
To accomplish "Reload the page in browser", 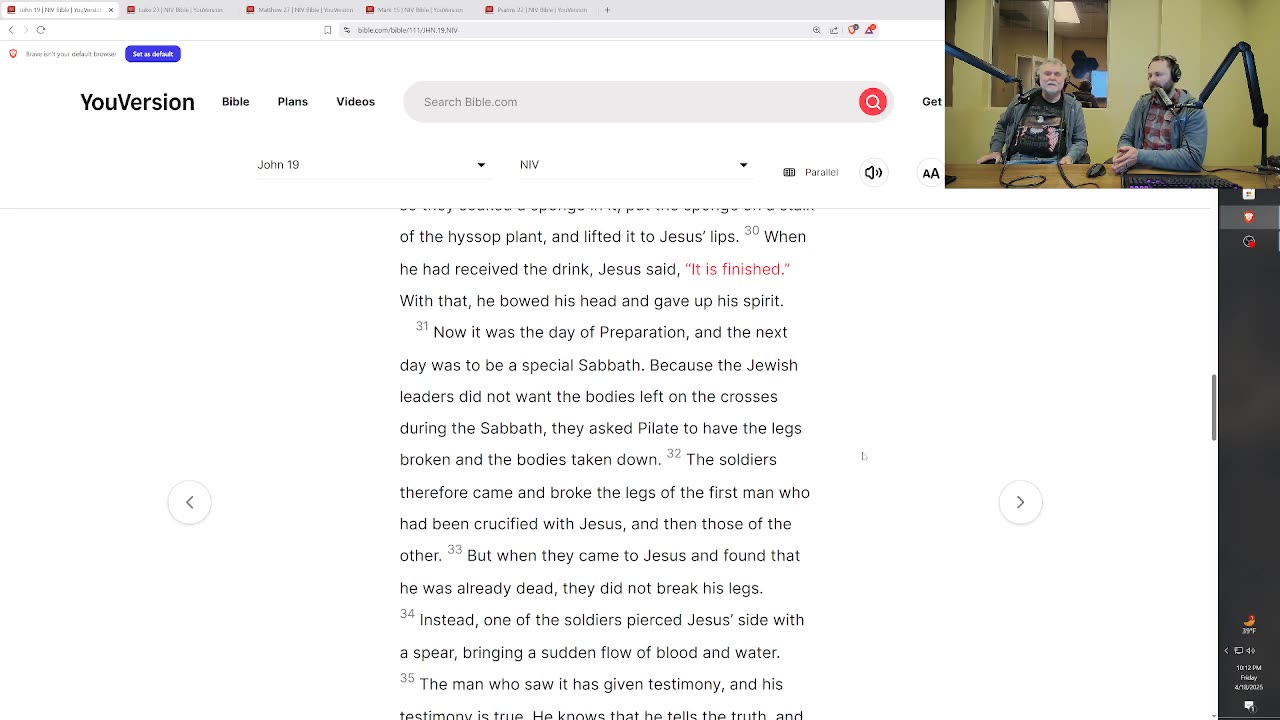I will click(41, 30).
